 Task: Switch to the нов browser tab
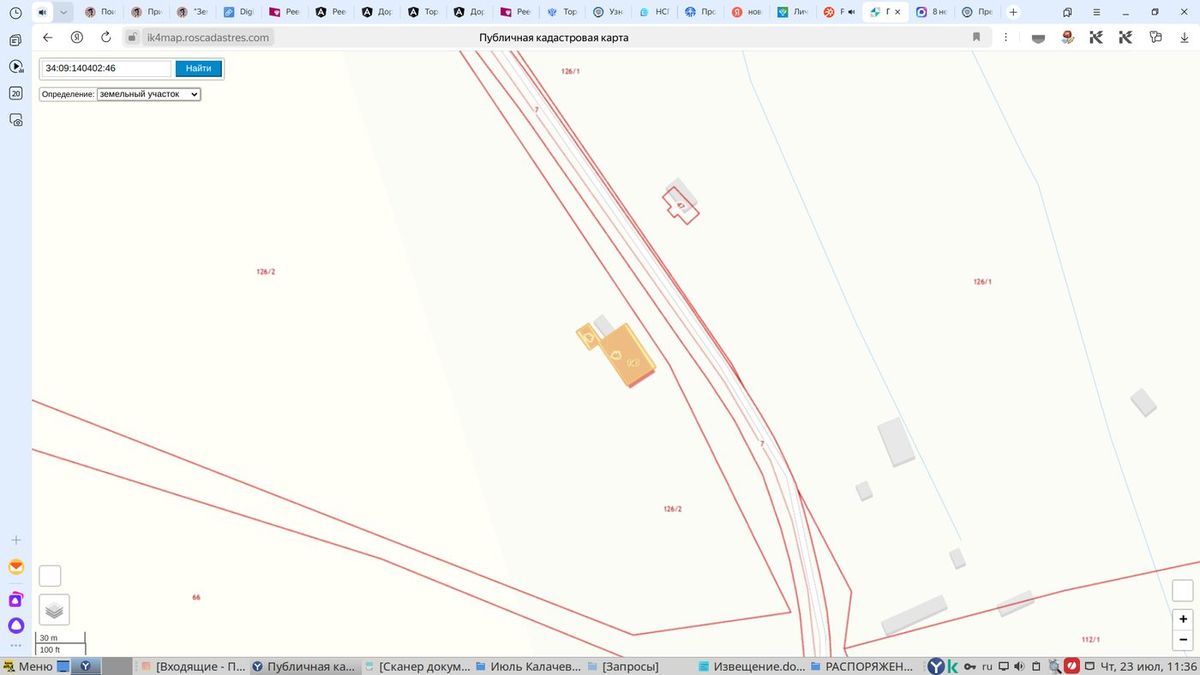click(745, 12)
